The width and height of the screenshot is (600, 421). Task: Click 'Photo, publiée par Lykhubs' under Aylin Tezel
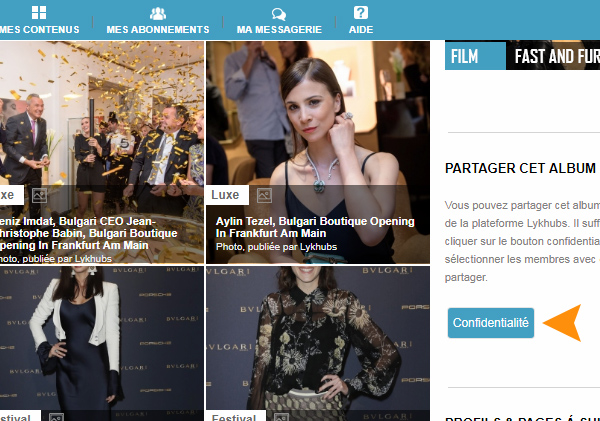pos(276,247)
